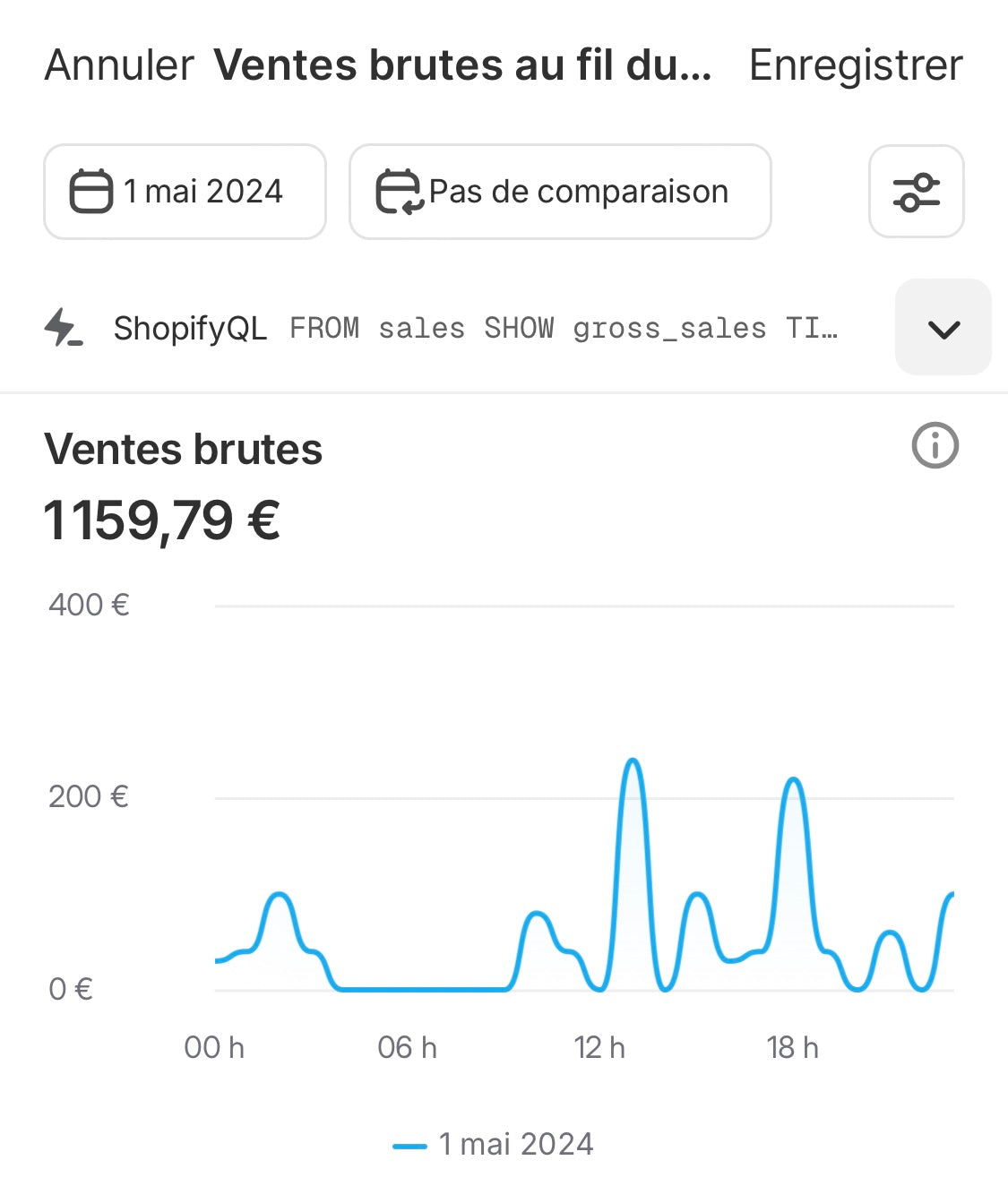This screenshot has width=1008, height=1186.
Task: Open the Pas de comparaison selector
Action: (x=560, y=192)
